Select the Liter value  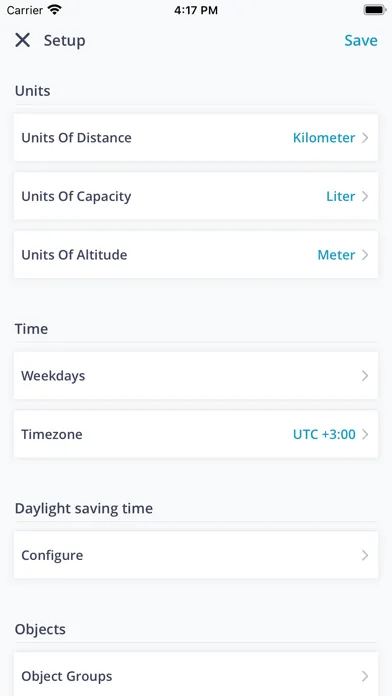pyautogui.click(x=341, y=196)
